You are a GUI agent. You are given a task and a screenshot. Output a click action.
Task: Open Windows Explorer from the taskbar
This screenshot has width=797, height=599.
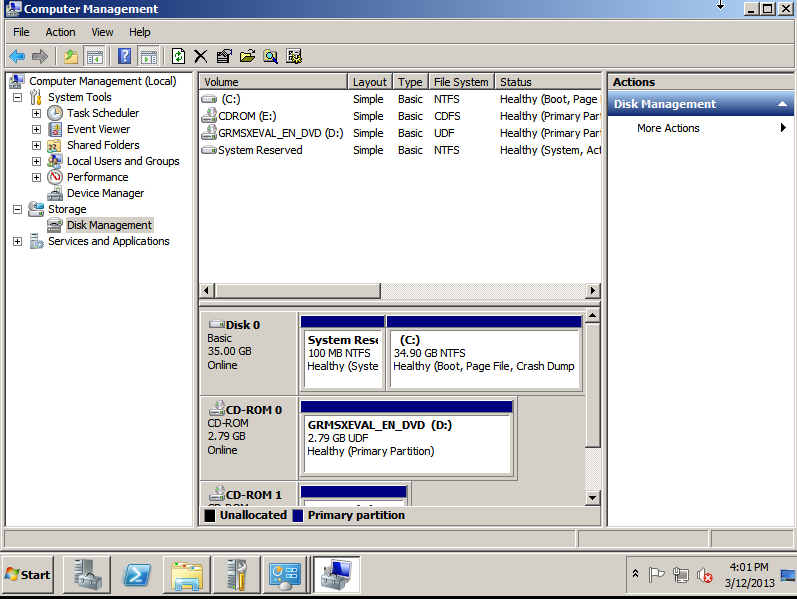click(x=187, y=575)
